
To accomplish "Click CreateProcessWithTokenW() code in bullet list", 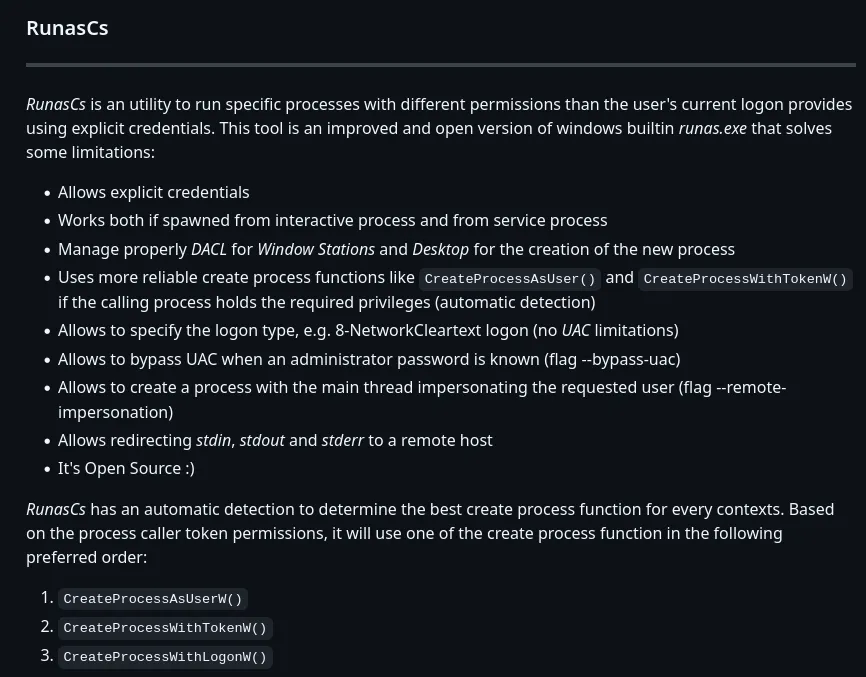I will point(745,279).
